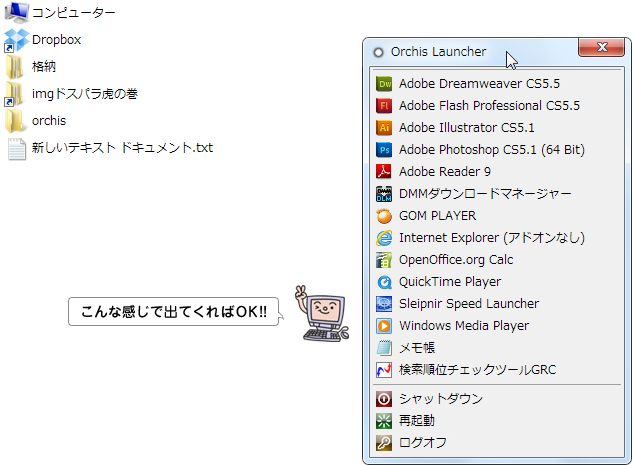Click the orchis folder name
The image size is (632, 465).
49,120
